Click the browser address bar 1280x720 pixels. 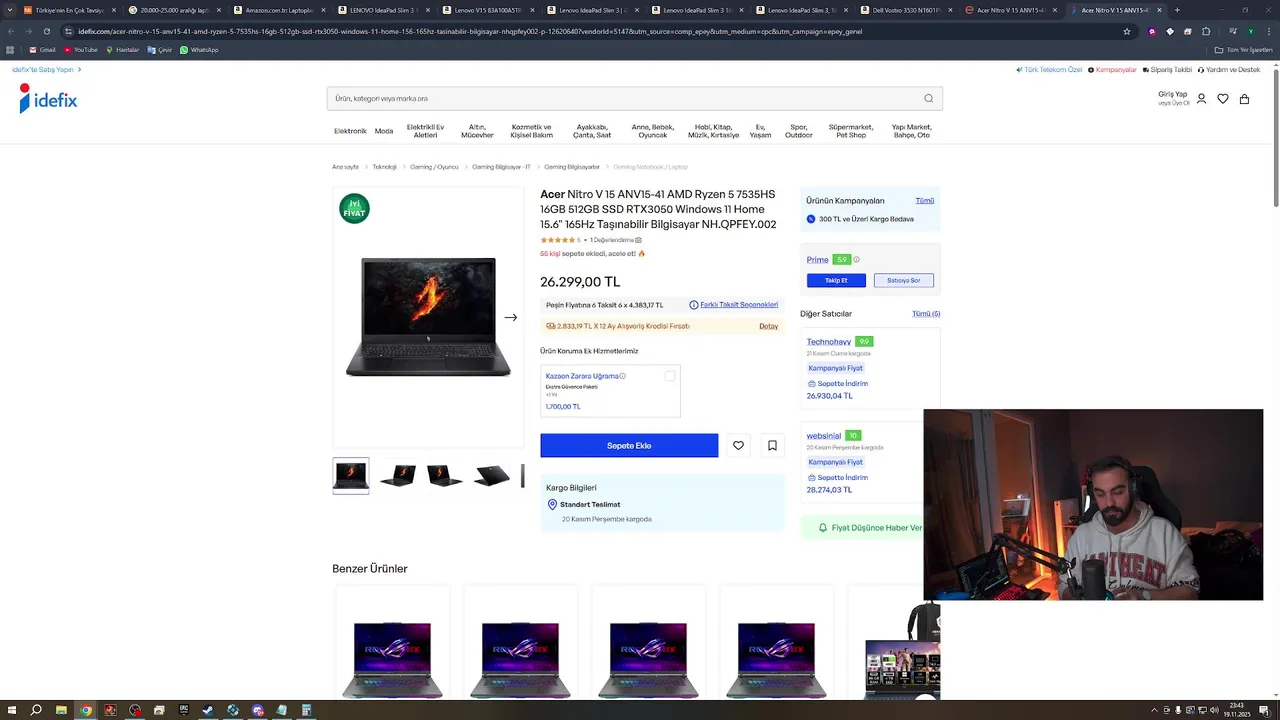click(595, 31)
